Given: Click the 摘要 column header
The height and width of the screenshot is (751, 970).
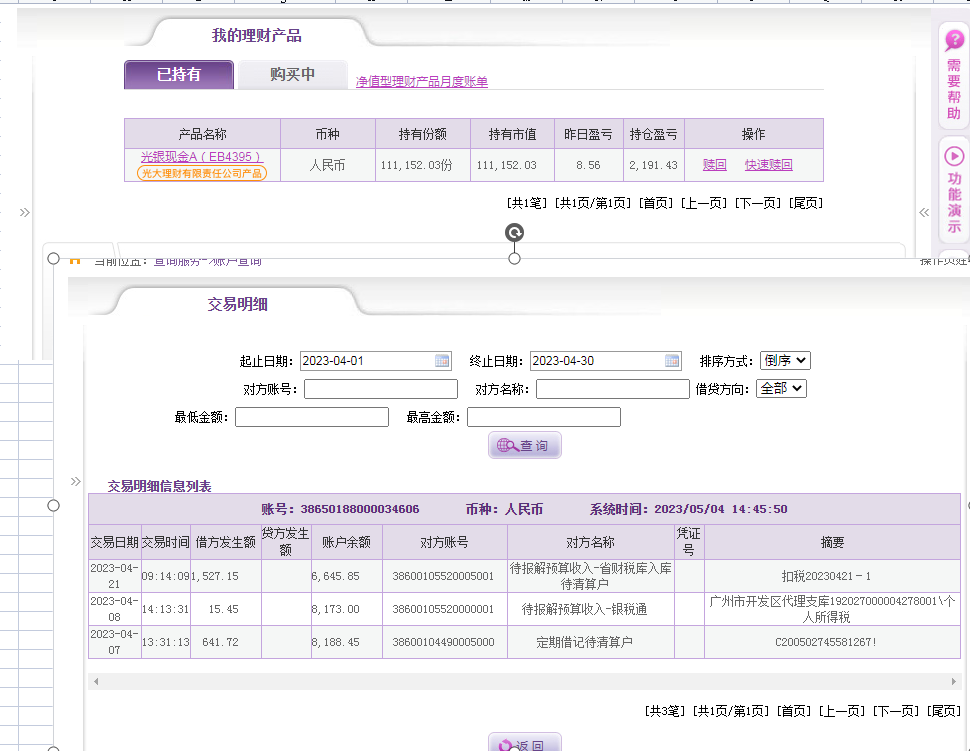Looking at the screenshot, I should (832, 543).
